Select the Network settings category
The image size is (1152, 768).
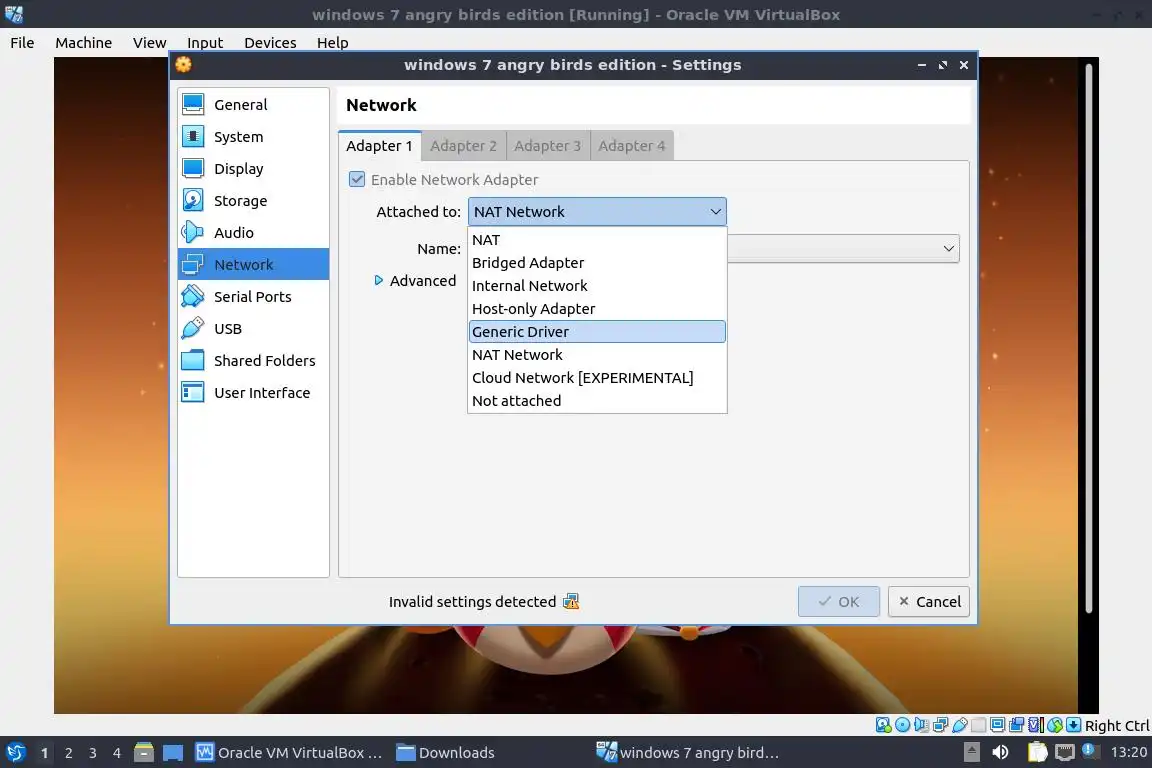253,265
